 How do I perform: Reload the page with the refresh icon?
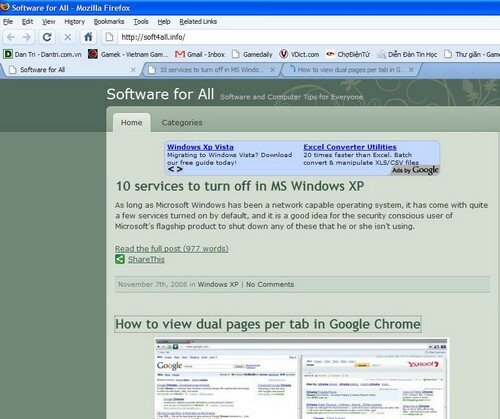pyautogui.click(x=47, y=37)
